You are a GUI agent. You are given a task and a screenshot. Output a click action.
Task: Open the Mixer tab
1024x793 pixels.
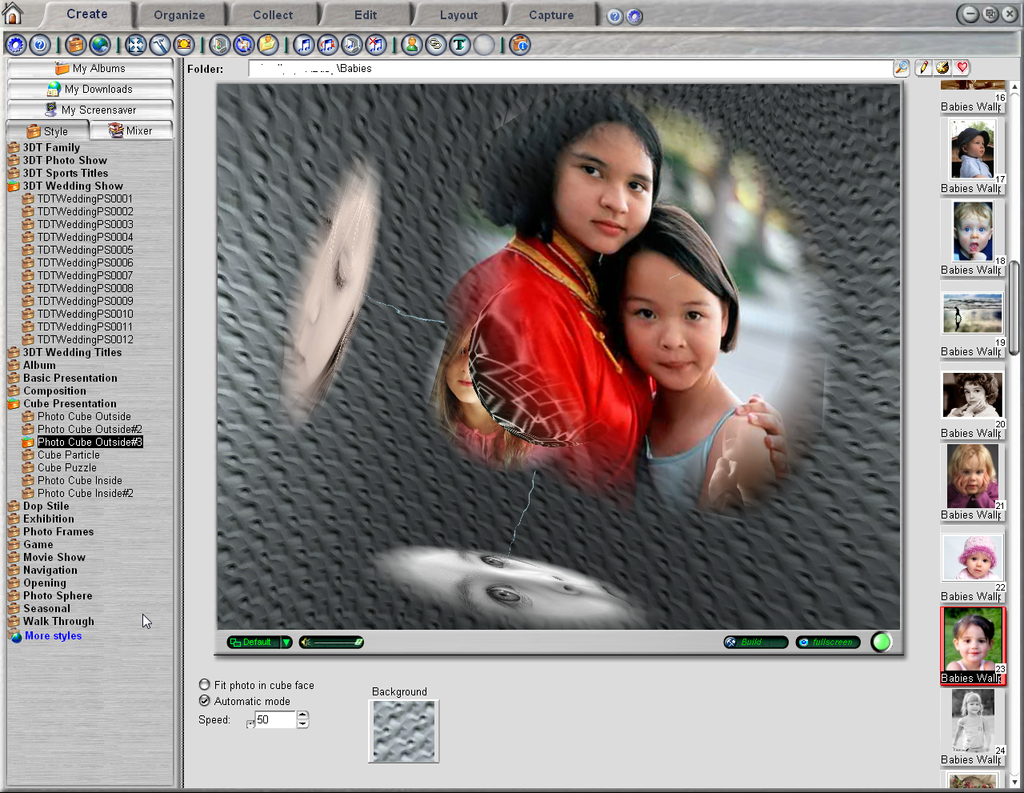[x=131, y=130]
